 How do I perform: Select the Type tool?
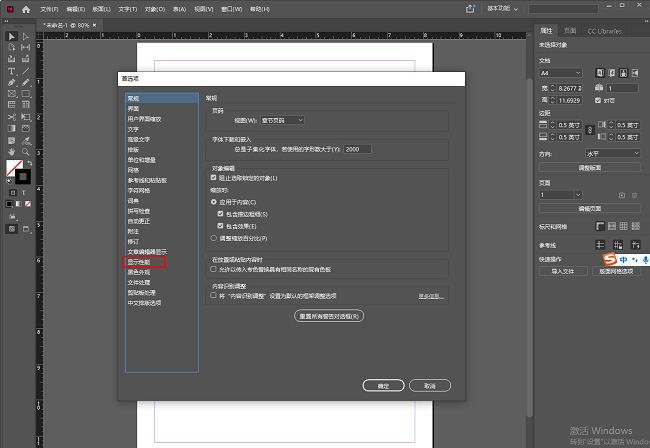[x=12, y=71]
